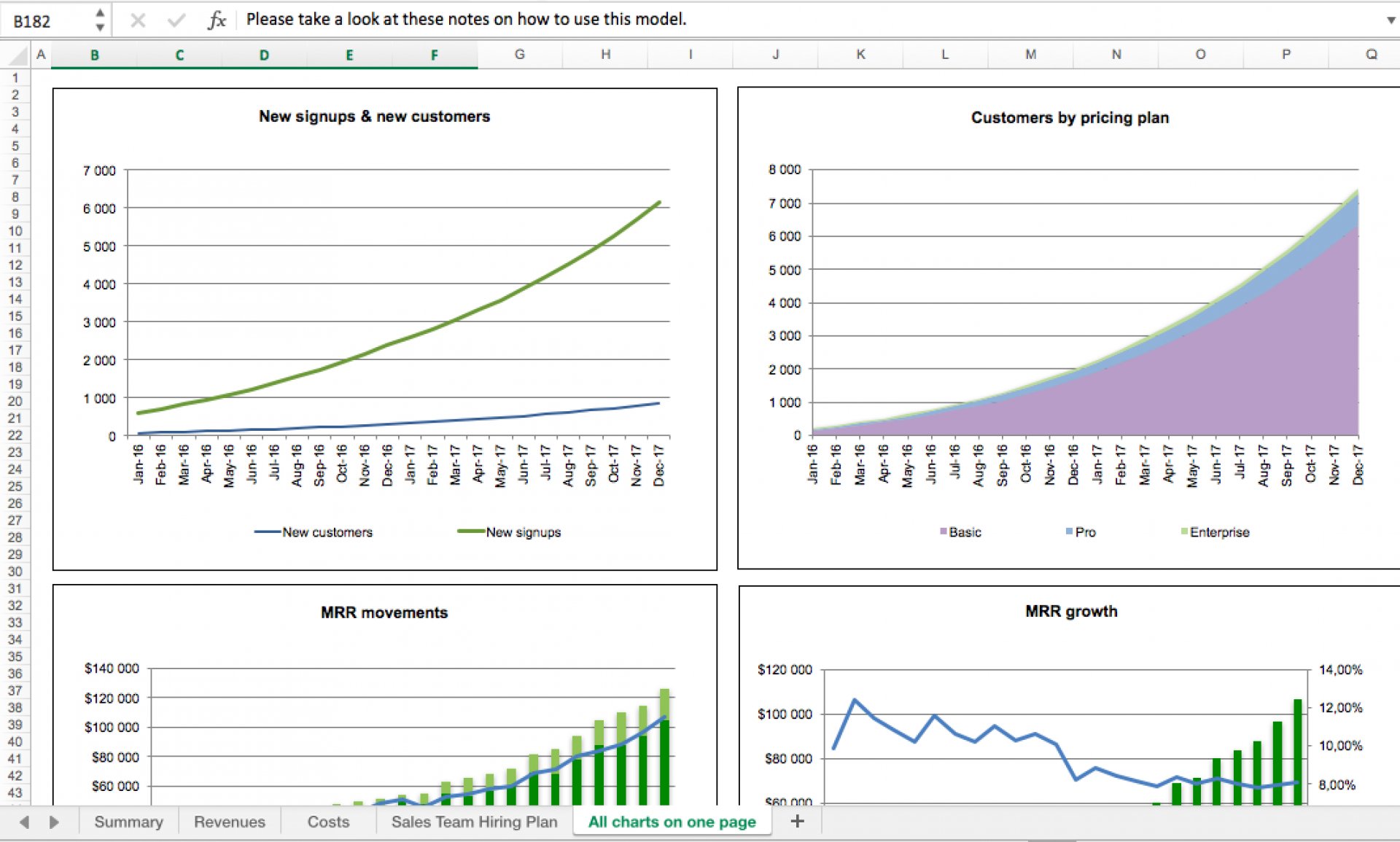Select row 1 header
The height and width of the screenshot is (842, 1400).
click(x=15, y=78)
